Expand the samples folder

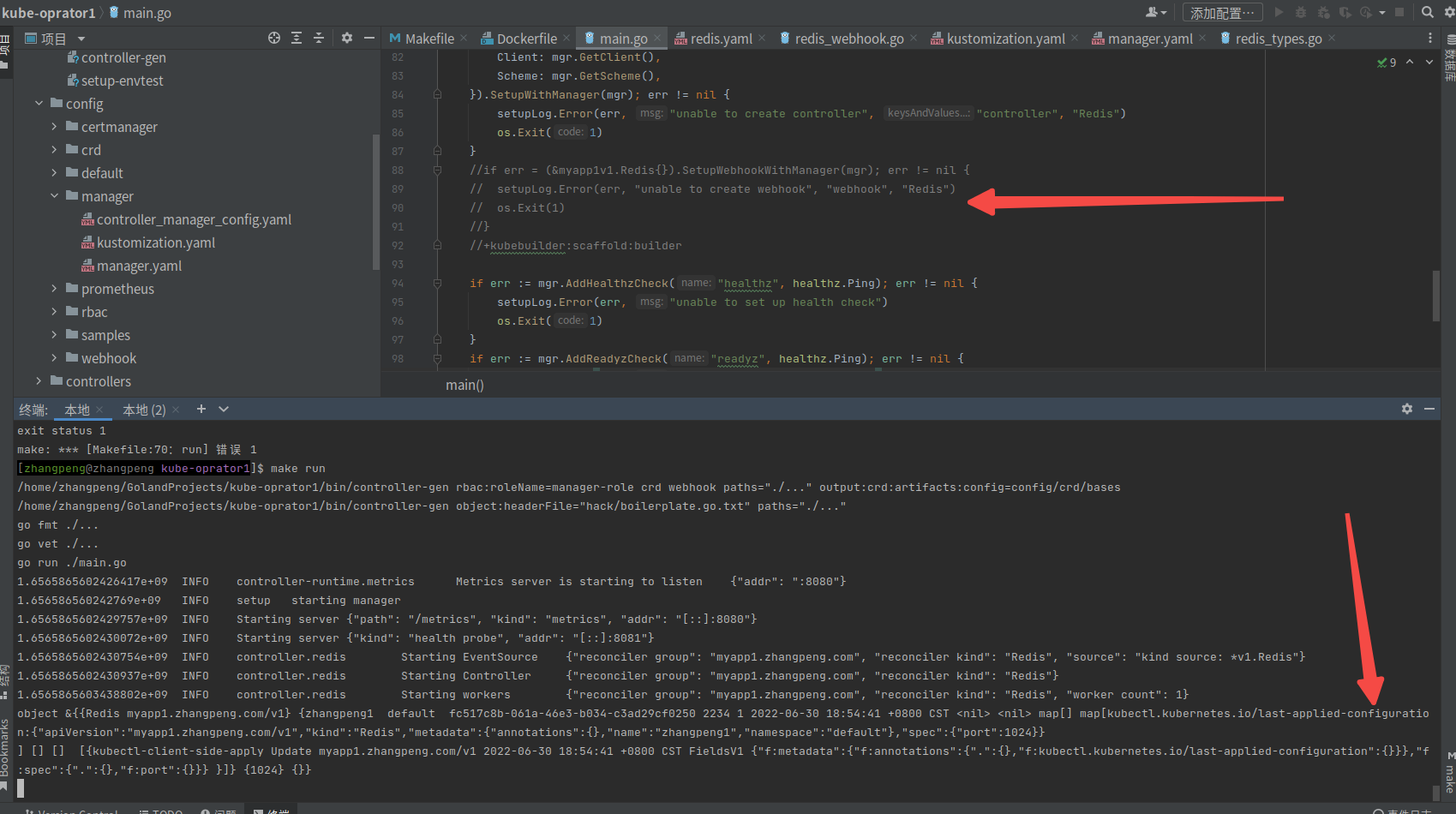[54, 335]
